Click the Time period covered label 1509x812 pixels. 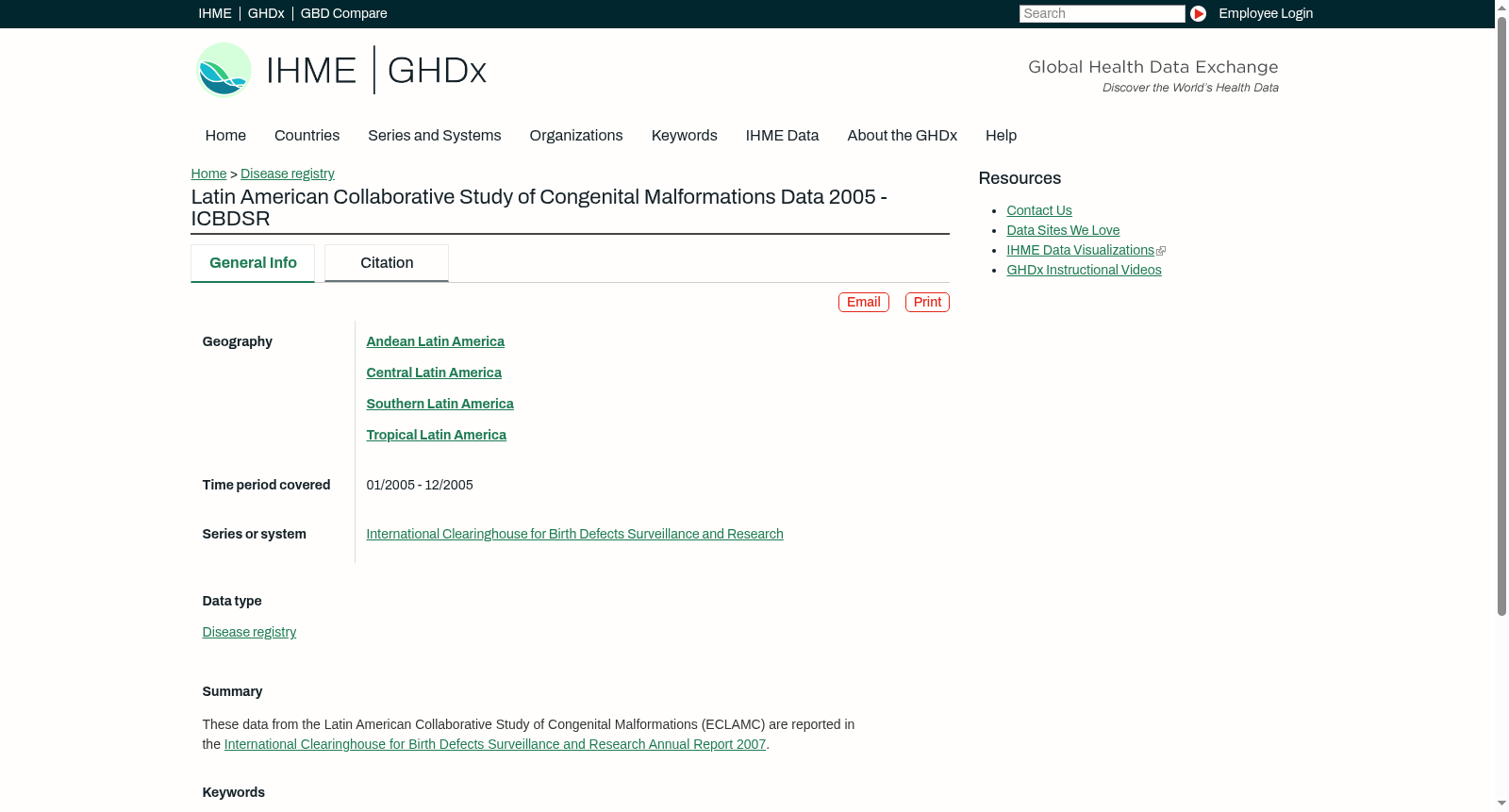pyautogui.click(x=267, y=485)
